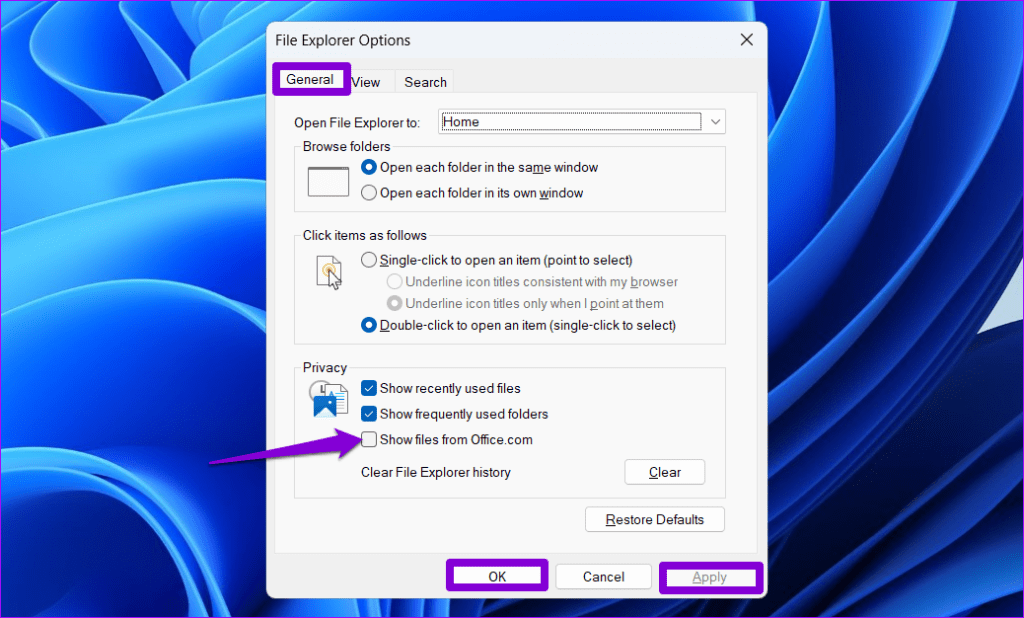Apply the changed settings
Image resolution: width=1024 pixels, height=618 pixels.
(710, 576)
